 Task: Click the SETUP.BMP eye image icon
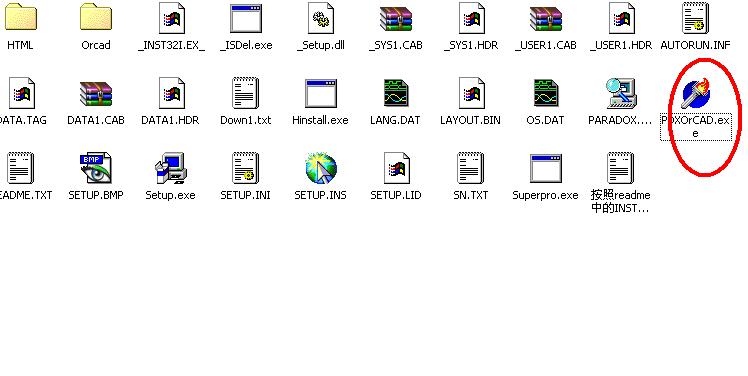95,168
